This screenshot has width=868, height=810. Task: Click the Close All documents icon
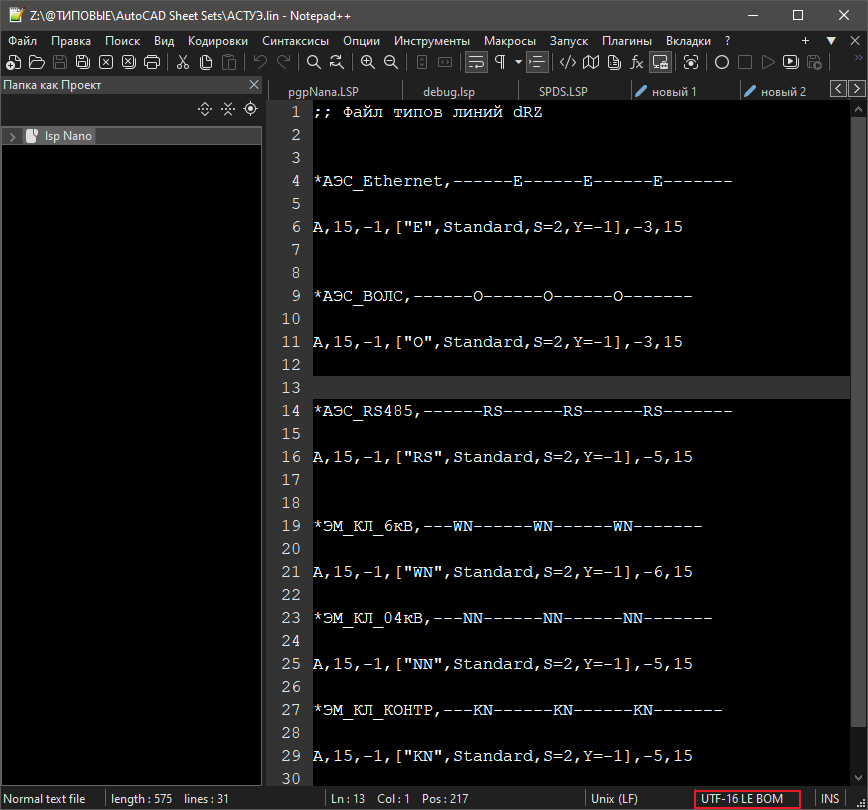pyautogui.click(x=129, y=62)
